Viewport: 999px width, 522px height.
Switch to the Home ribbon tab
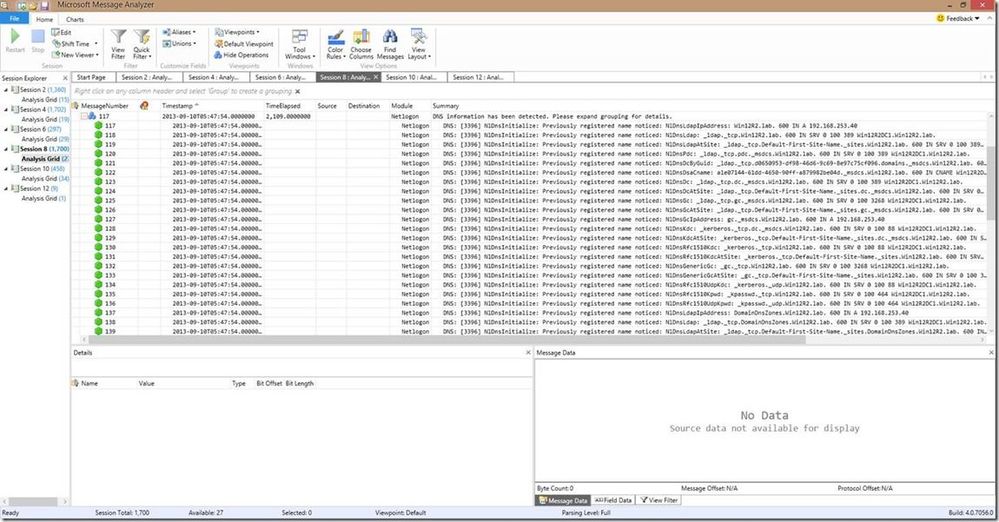point(45,19)
